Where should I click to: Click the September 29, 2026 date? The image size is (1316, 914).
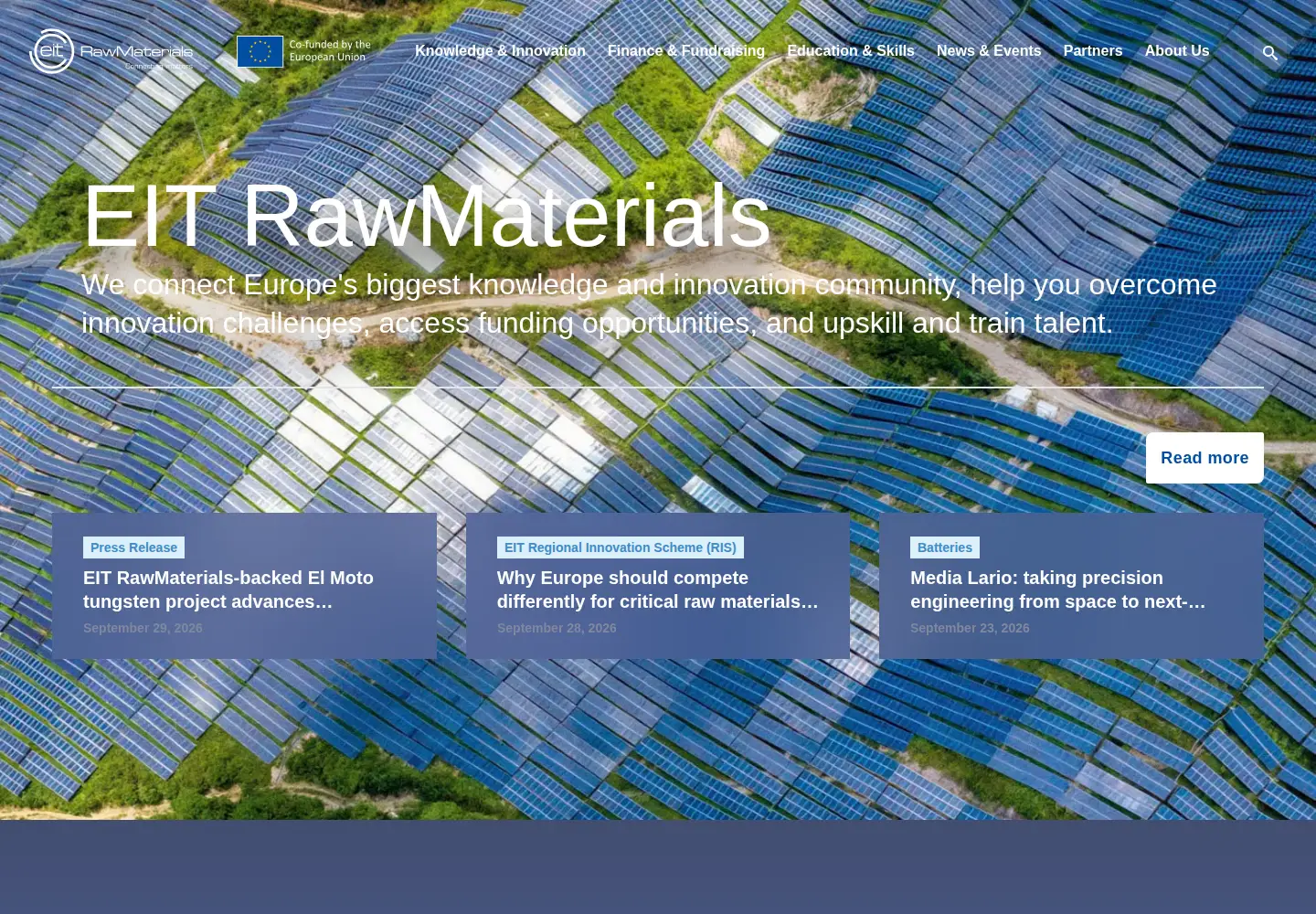pyautogui.click(x=143, y=628)
